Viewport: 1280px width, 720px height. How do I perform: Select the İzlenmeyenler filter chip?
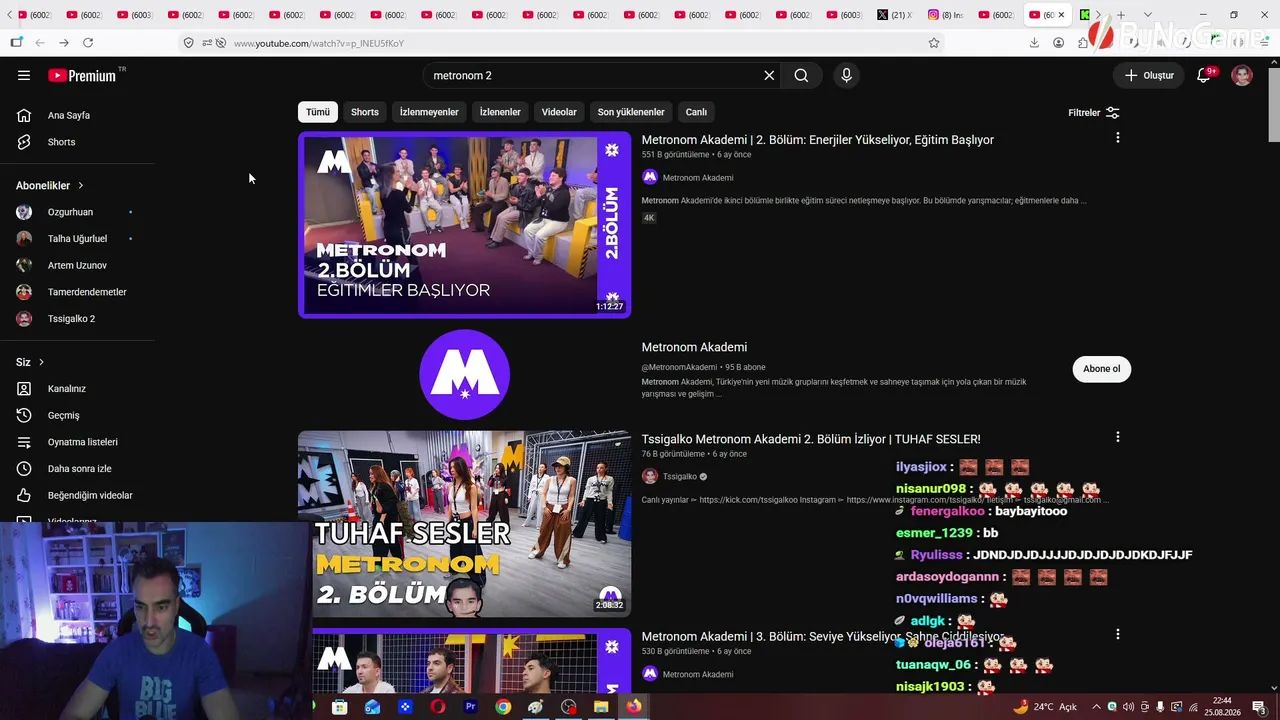click(429, 112)
